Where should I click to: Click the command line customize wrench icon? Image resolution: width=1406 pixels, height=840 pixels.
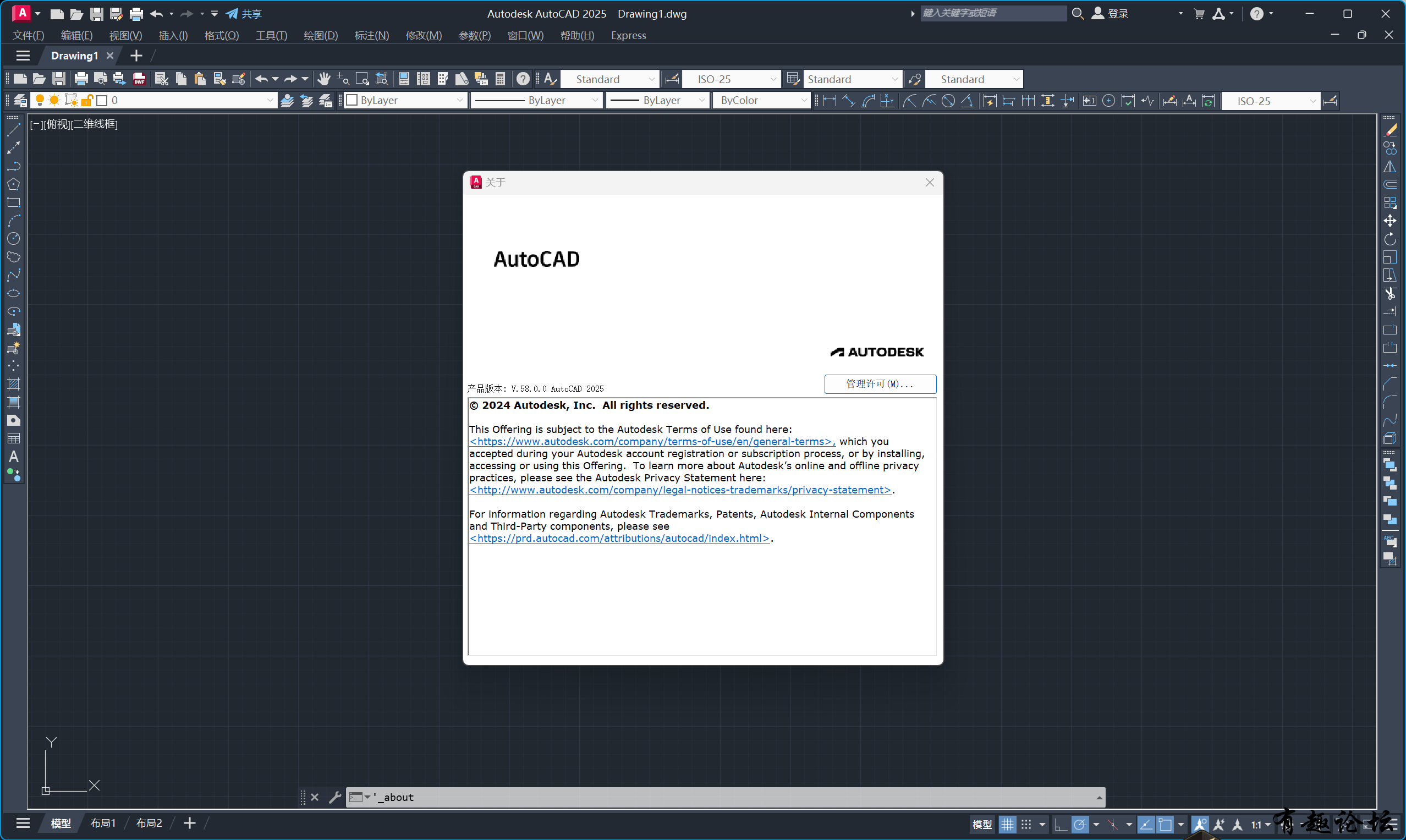pyautogui.click(x=334, y=797)
